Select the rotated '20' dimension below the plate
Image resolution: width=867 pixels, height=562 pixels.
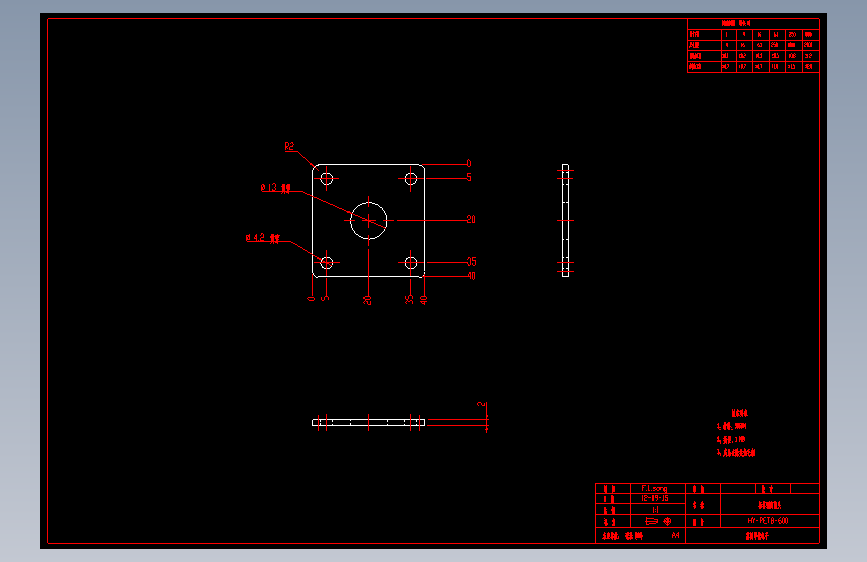[x=367, y=300]
